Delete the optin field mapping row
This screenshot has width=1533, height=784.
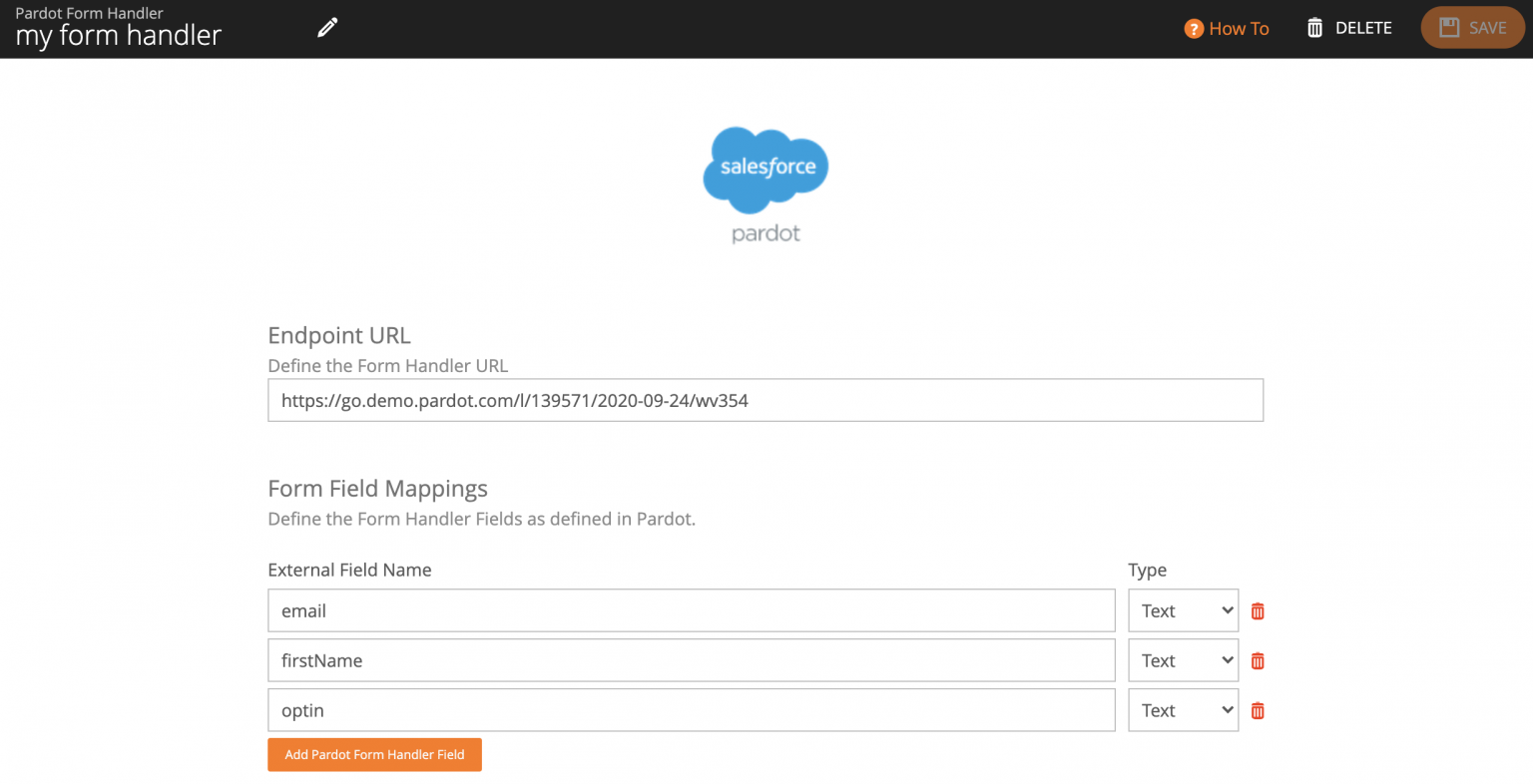[1257, 710]
